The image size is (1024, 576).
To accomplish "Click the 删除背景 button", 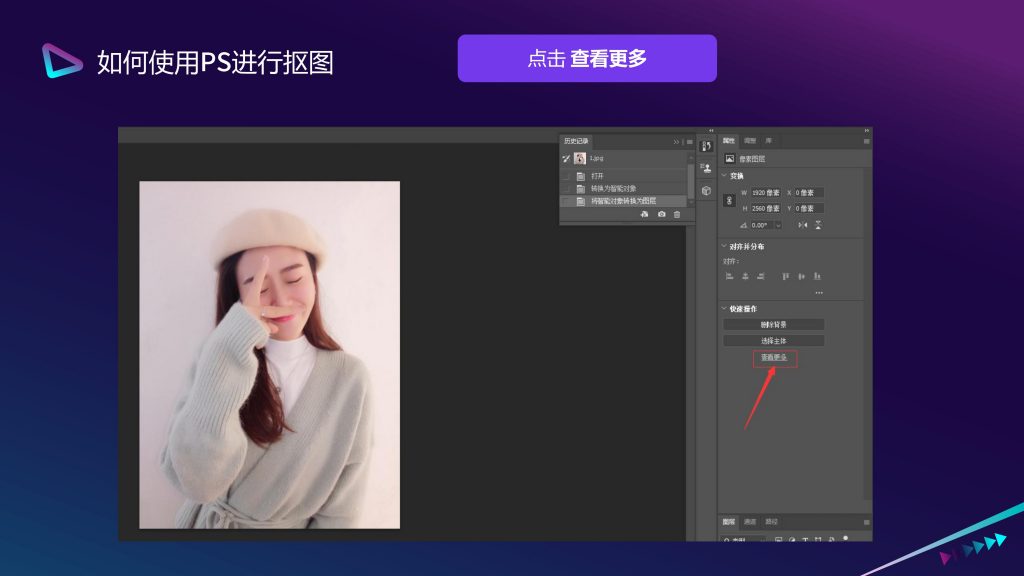I will (774, 324).
